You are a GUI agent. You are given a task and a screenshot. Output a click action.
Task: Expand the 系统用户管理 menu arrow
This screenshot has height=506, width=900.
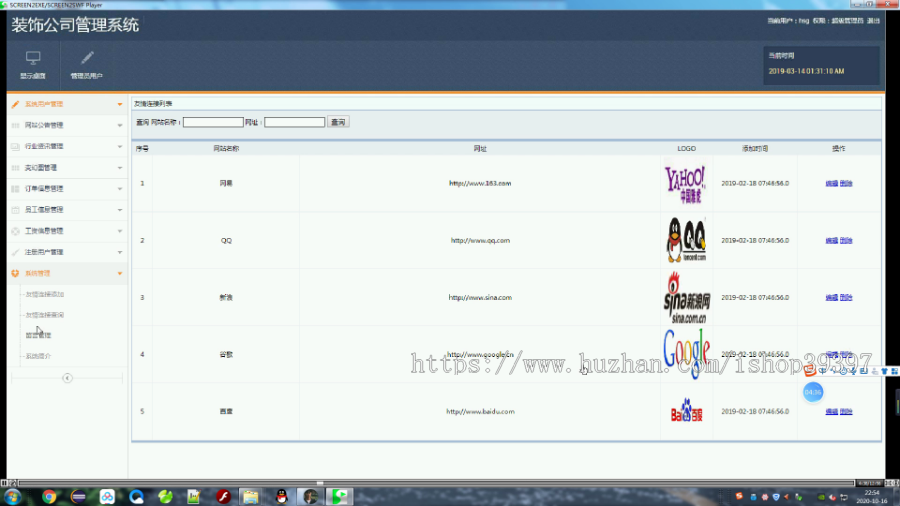[x=120, y=104]
